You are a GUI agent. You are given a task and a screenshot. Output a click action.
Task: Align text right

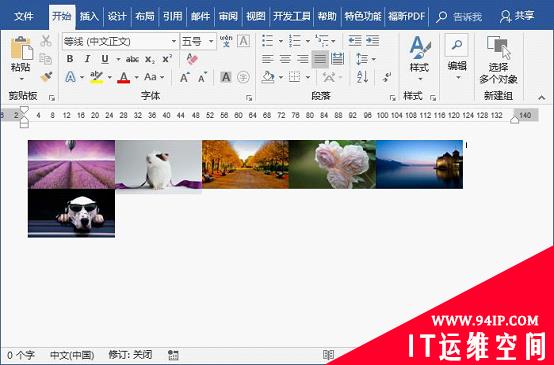point(302,59)
